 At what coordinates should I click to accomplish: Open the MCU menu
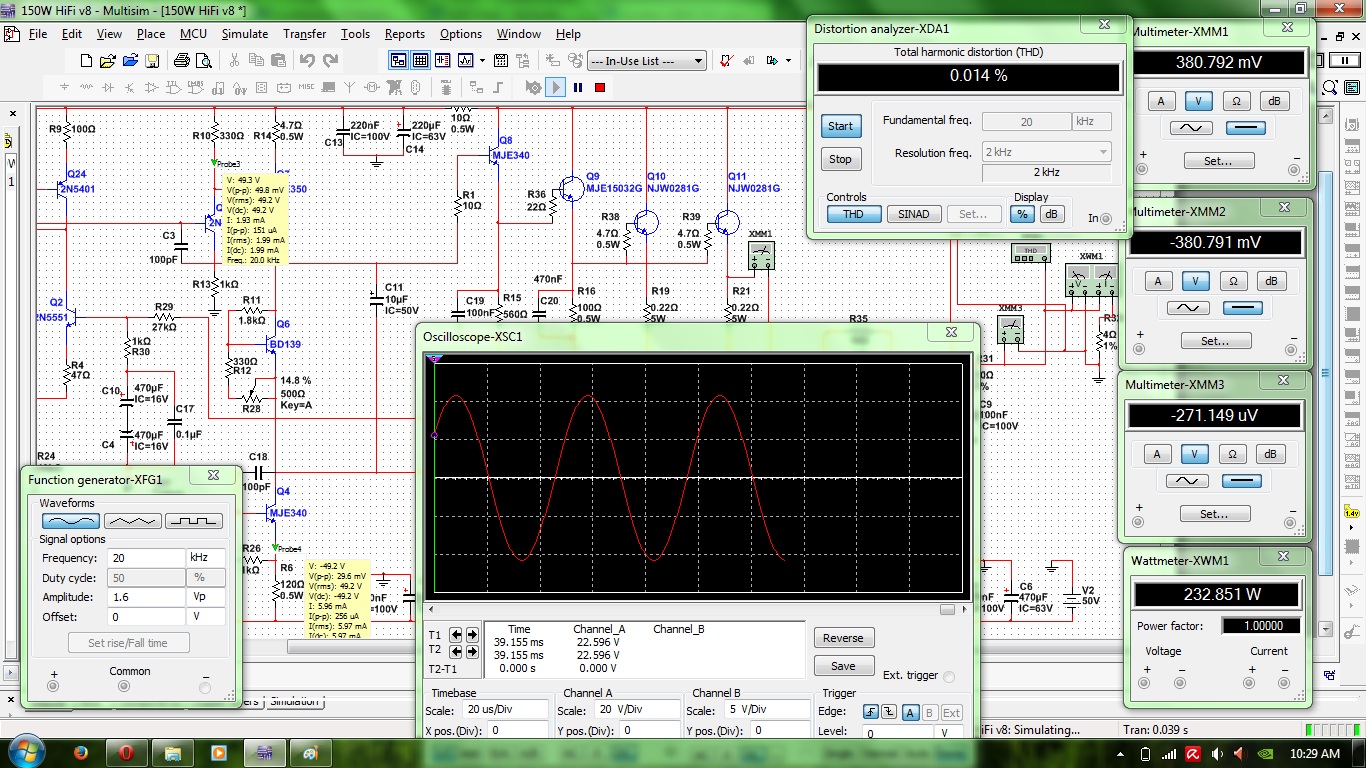point(193,34)
